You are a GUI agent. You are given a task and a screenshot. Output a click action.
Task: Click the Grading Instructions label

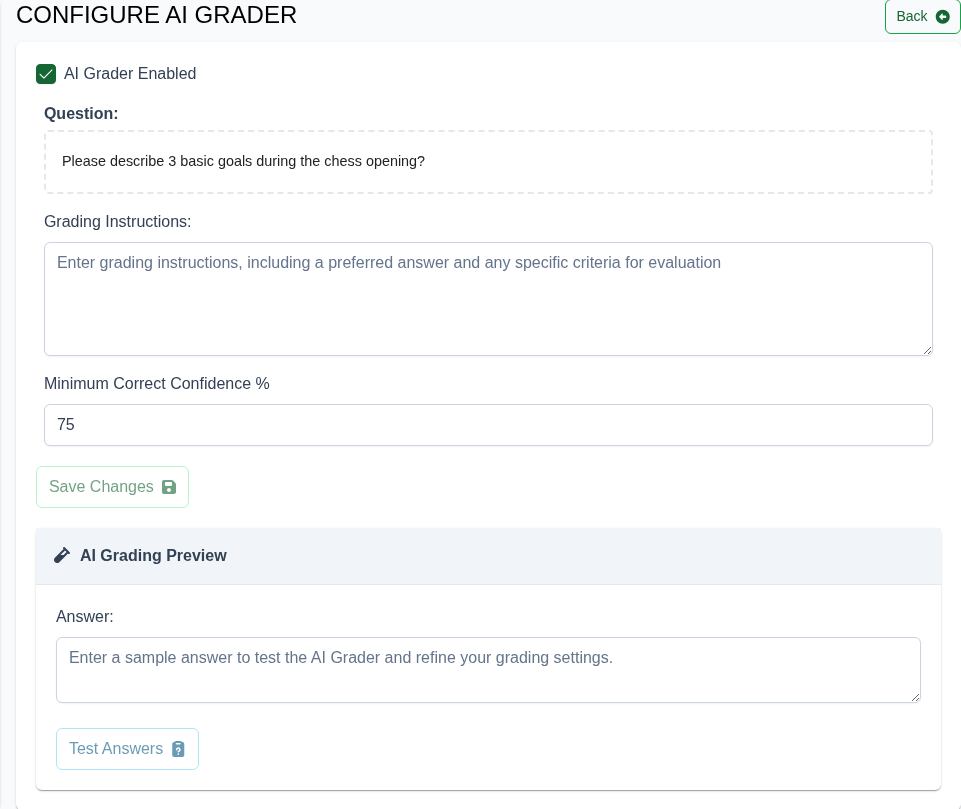(x=118, y=221)
